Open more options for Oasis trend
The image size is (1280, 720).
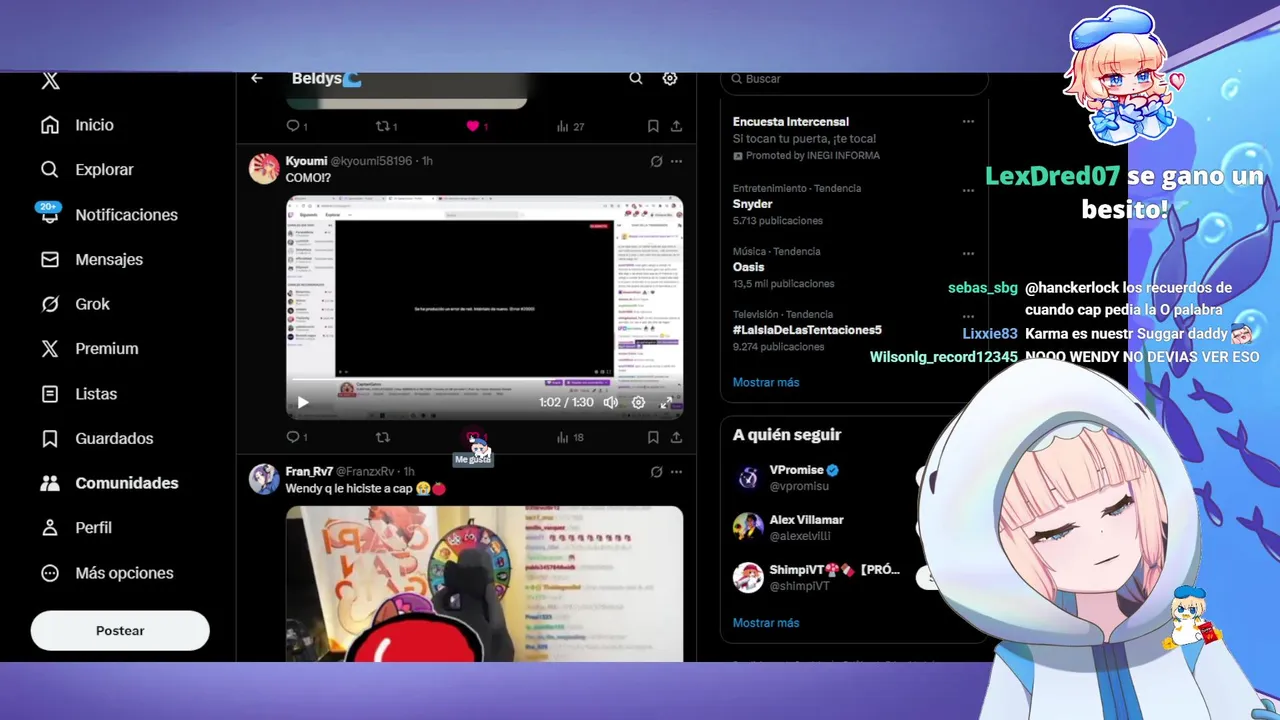click(x=968, y=253)
